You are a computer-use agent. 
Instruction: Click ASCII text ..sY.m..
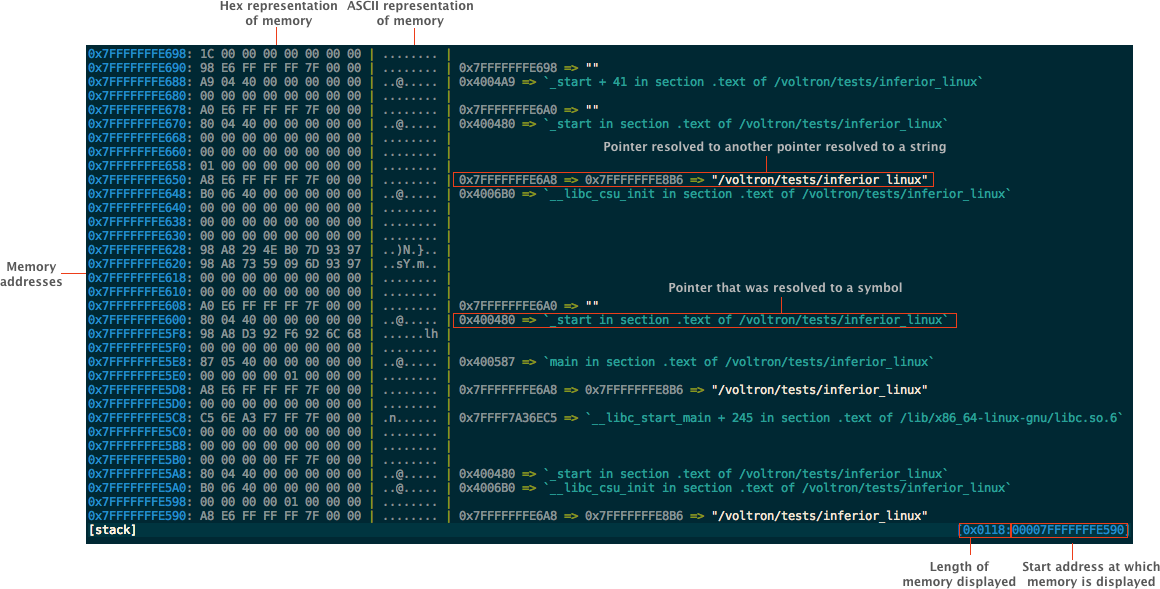coord(410,264)
